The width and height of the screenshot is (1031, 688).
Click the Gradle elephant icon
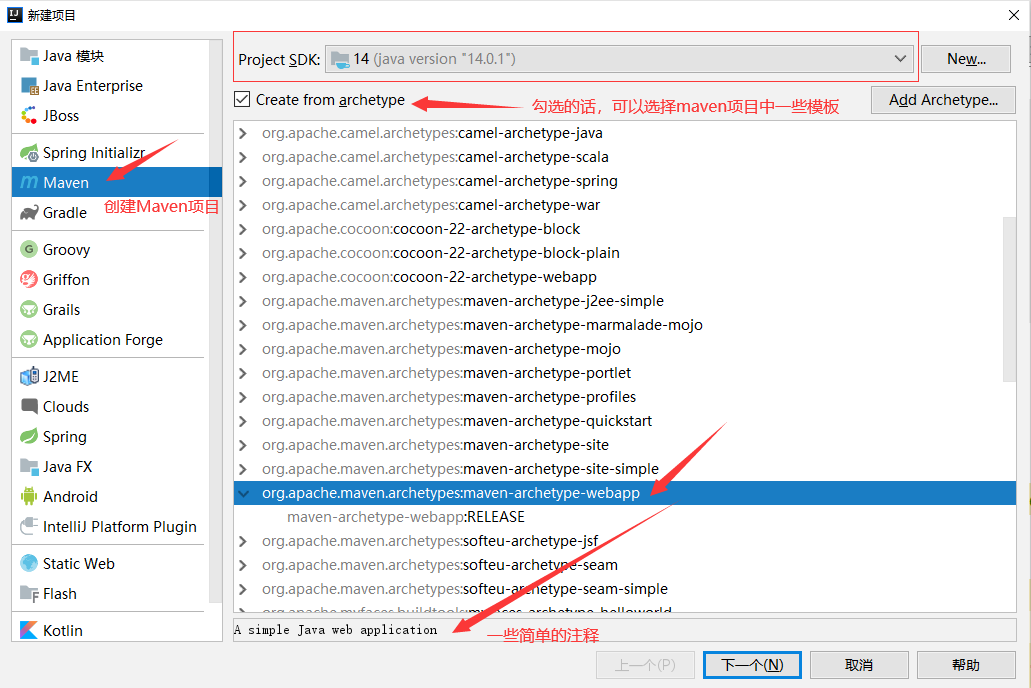tap(29, 212)
